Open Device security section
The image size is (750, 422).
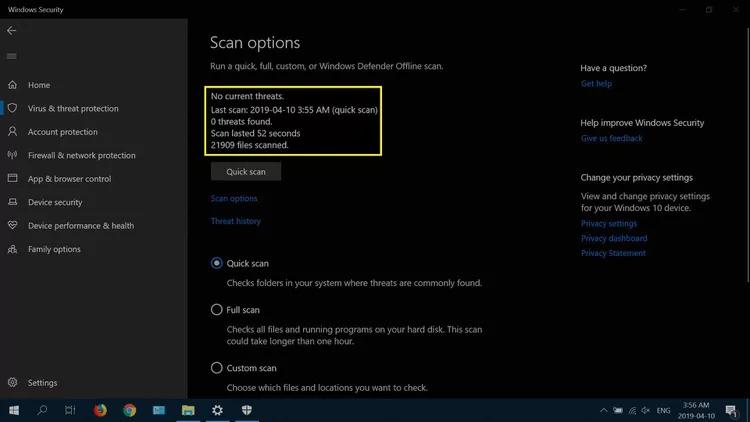[x=55, y=202]
